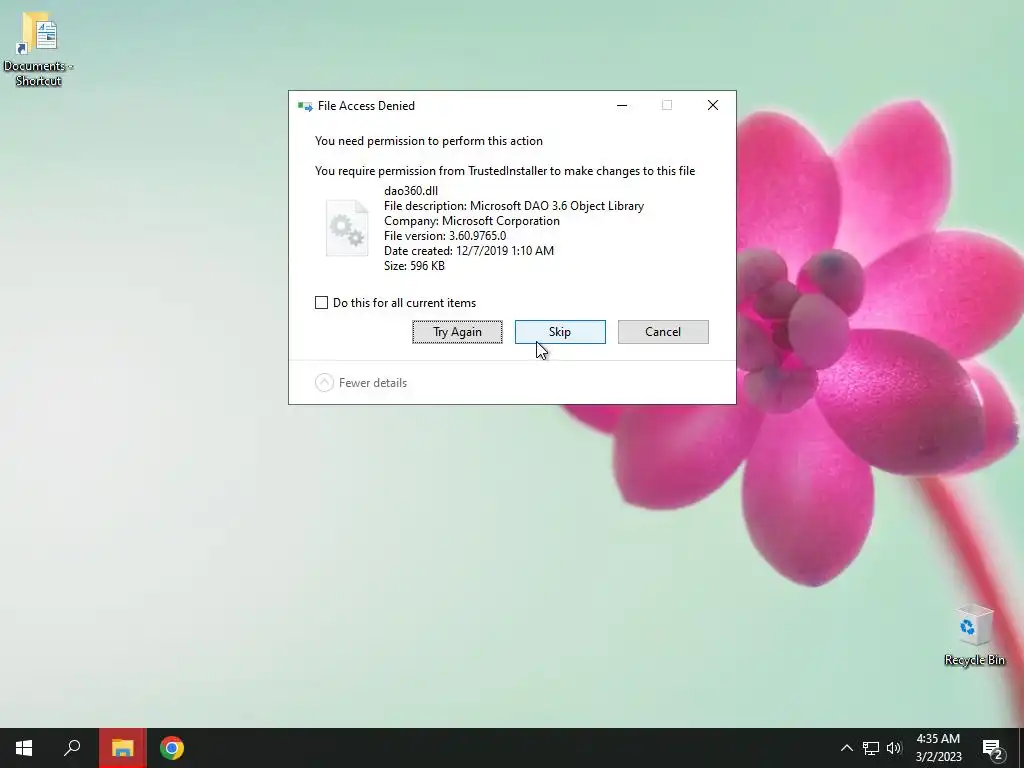Viewport: 1024px width, 768px height.
Task: Close the File Access Denied dialog
Action: pyautogui.click(x=712, y=105)
